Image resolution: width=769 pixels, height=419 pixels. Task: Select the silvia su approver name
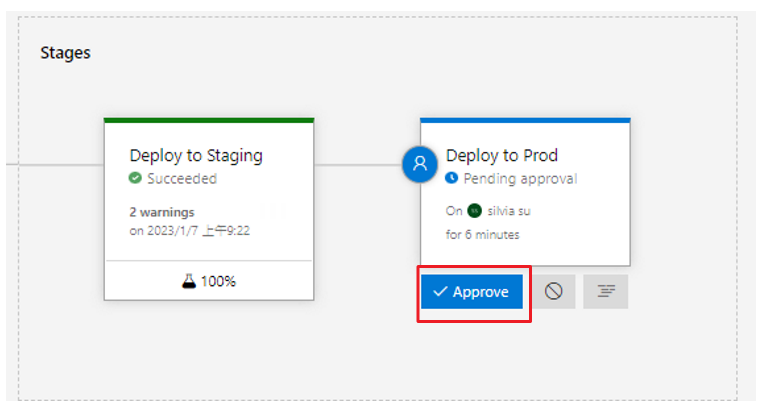click(x=513, y=212)
